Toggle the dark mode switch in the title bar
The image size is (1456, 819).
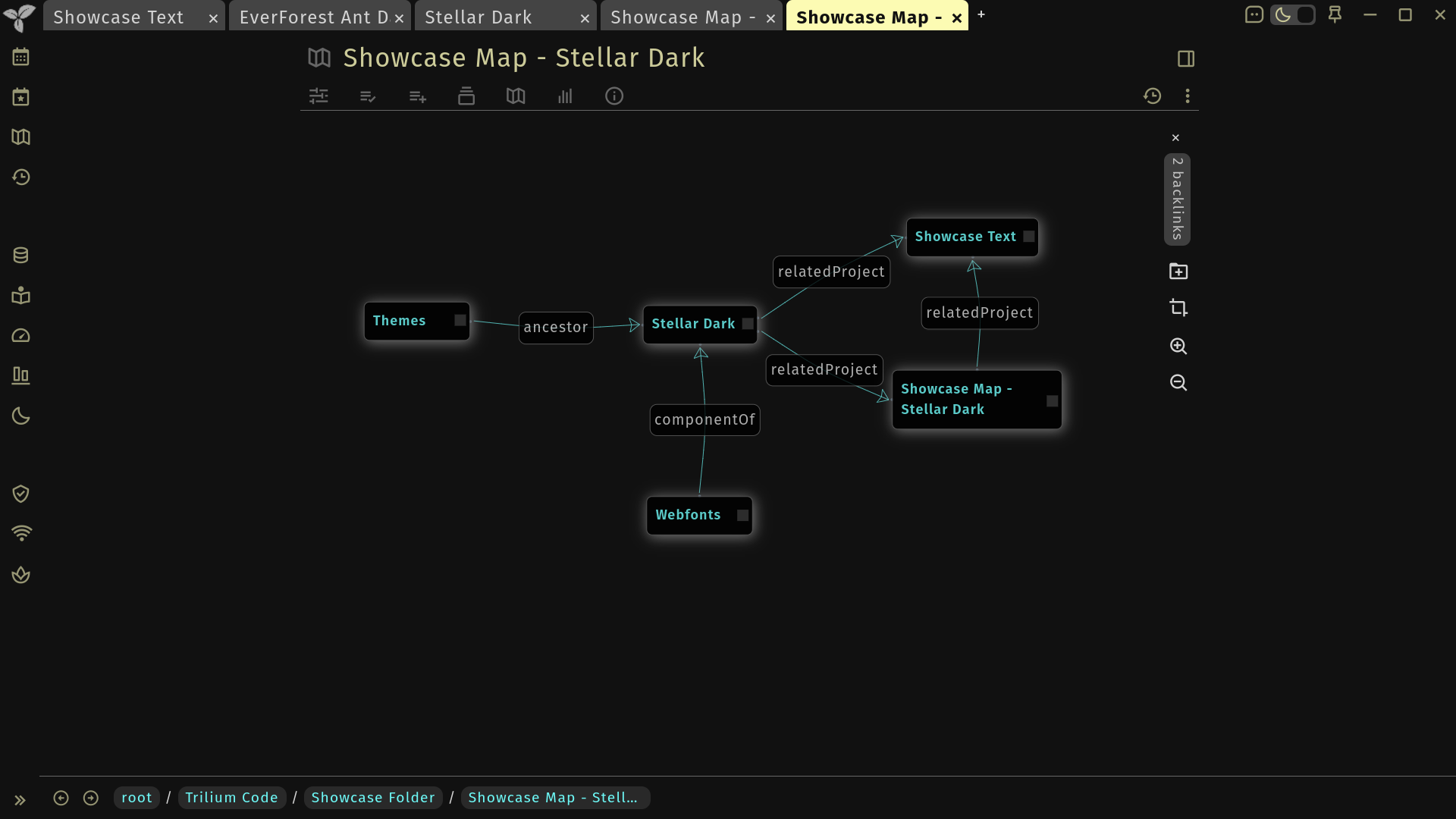pos(1293,14)
